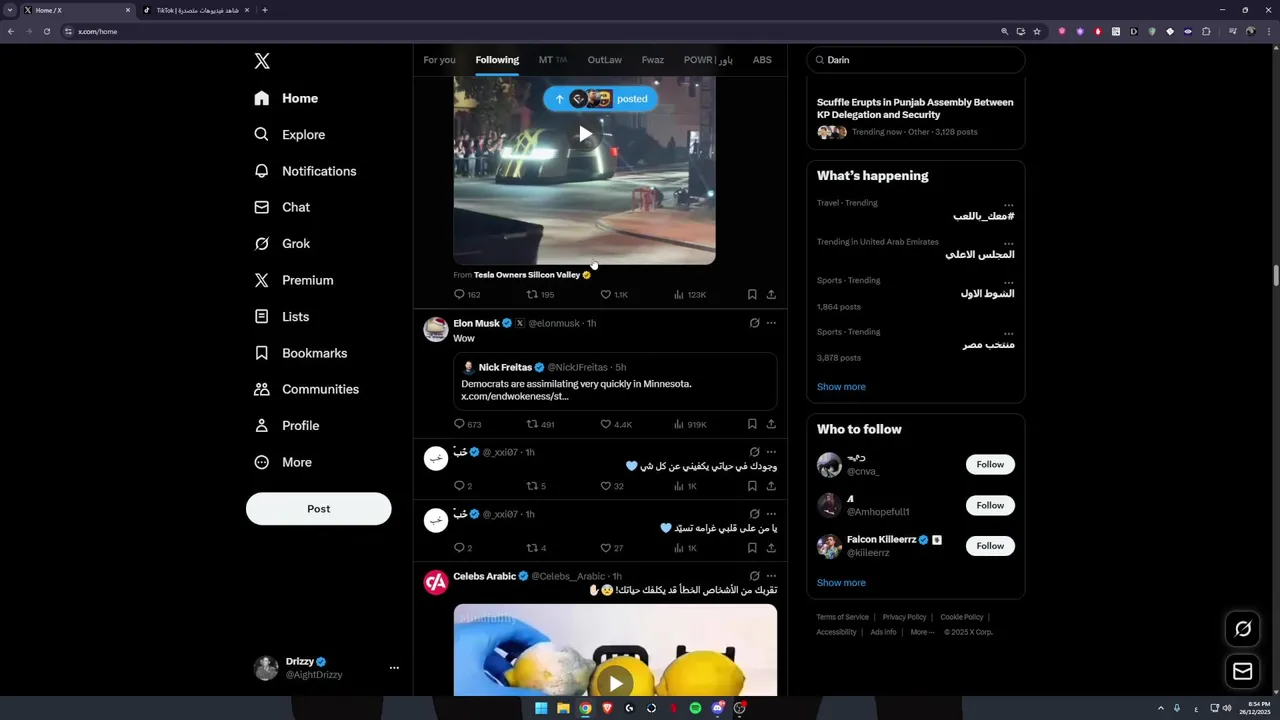This screenshot has height=720, width=1280.
Task: Play the Celebs Arabic lemon video
Action: [x=615, y=683]
